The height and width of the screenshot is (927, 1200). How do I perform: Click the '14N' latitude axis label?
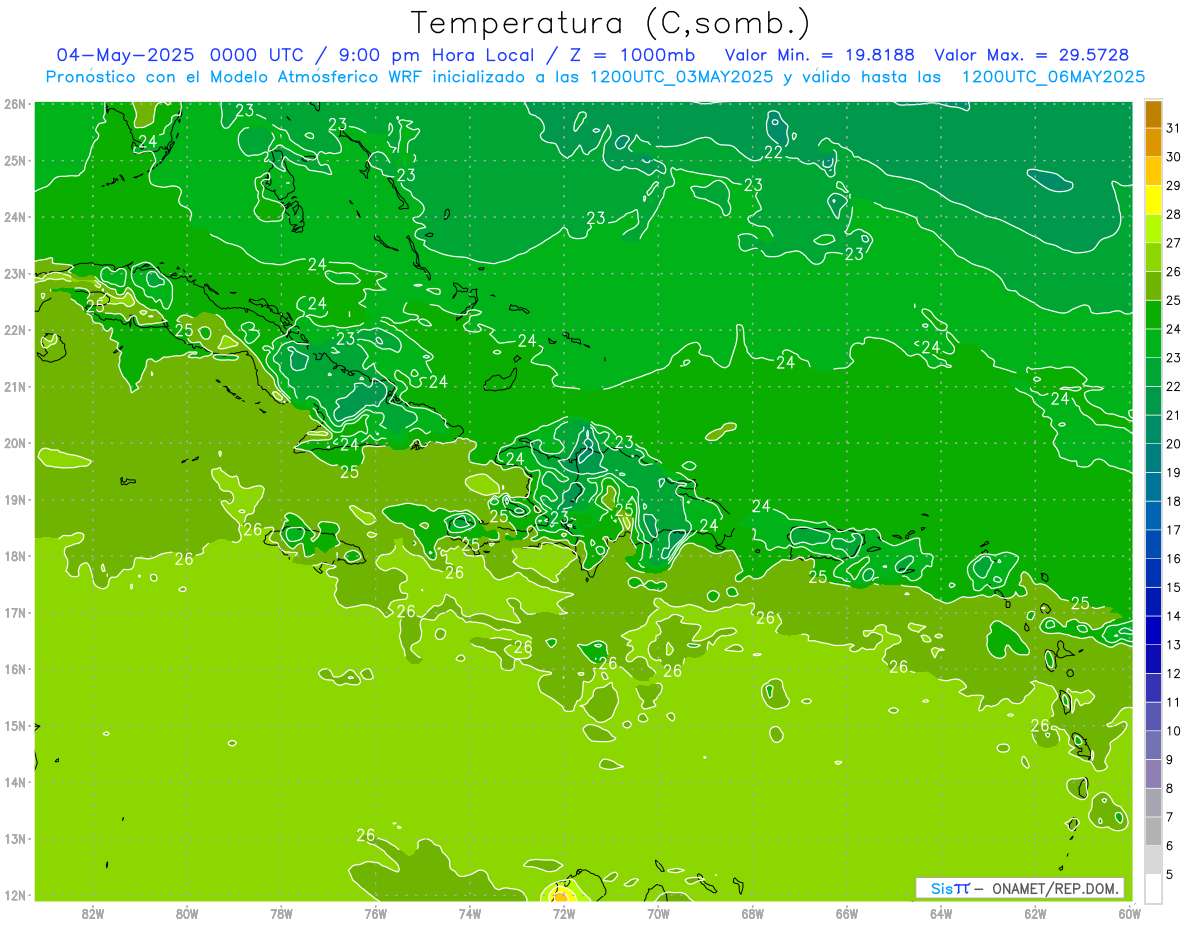tap(15, 782)
